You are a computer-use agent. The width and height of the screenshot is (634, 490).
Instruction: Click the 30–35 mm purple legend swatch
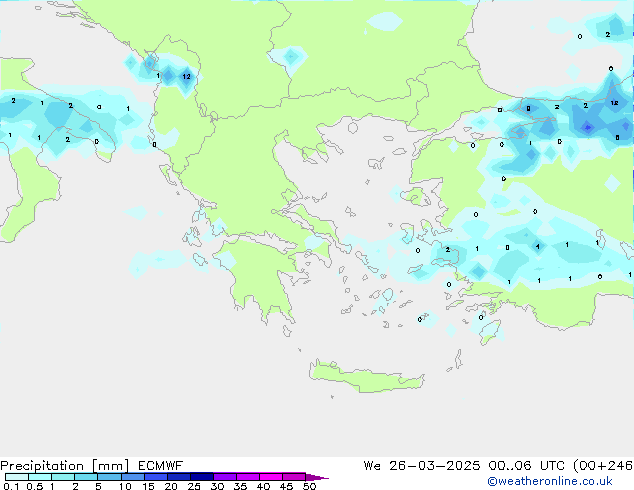225,477
